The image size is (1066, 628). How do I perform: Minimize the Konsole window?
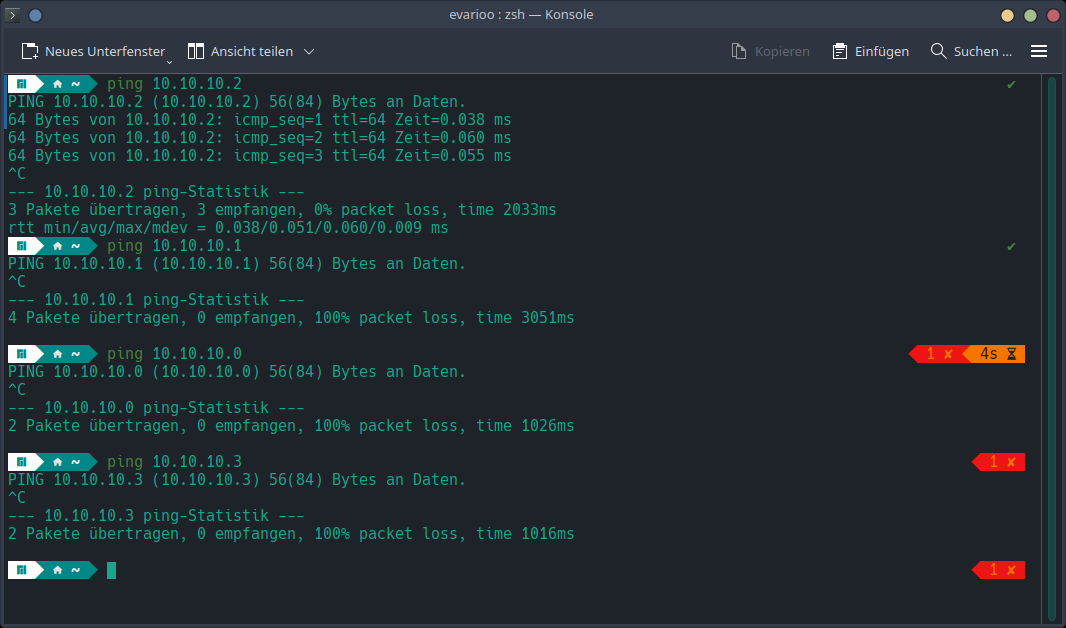click(1007, 15)
